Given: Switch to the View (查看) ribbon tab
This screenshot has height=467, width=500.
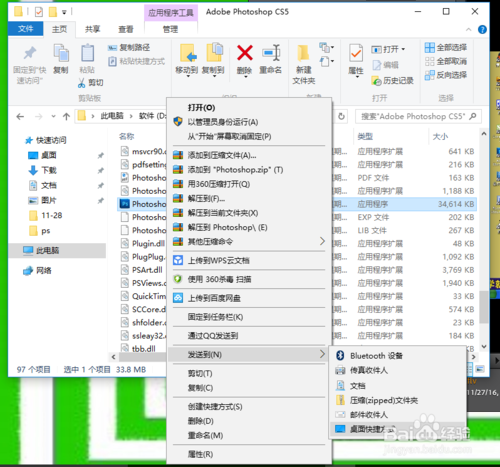Looking at the screenshot, I should point(126,29).
